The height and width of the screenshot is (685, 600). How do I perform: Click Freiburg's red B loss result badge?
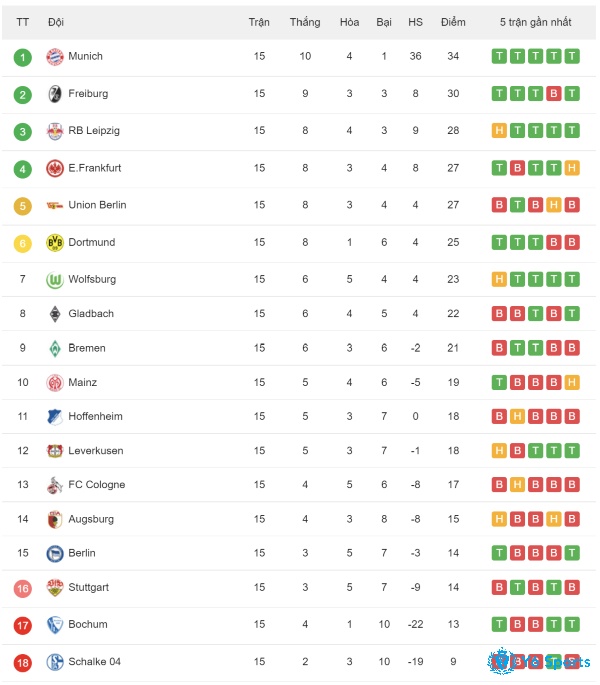click(x=553, y=93)
